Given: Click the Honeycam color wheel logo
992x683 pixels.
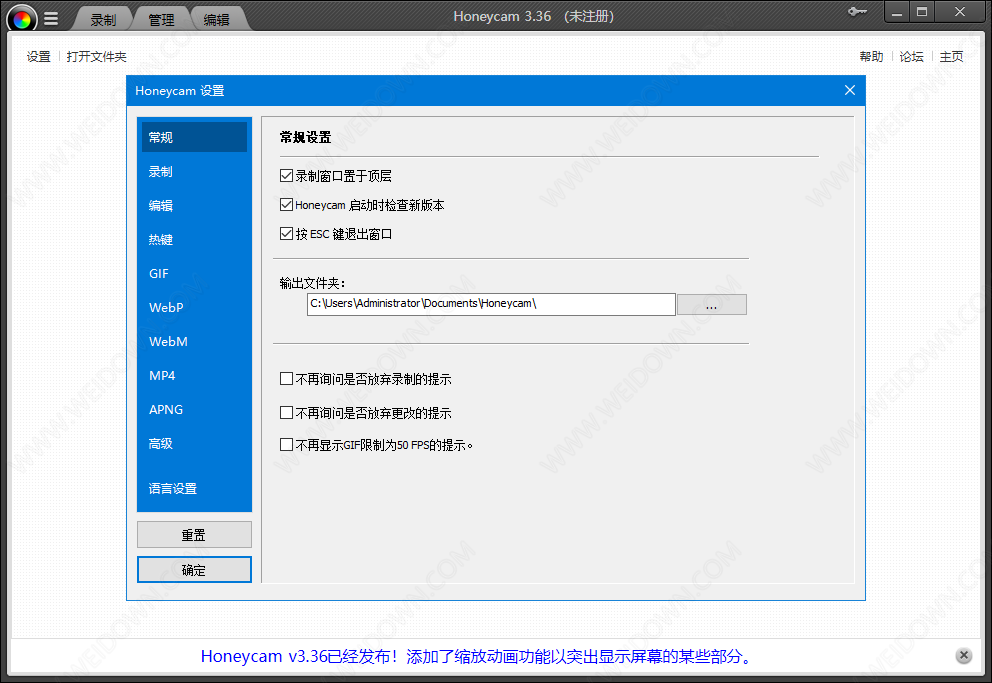Looking at the screenshot, I should click(x=22, y=19).
